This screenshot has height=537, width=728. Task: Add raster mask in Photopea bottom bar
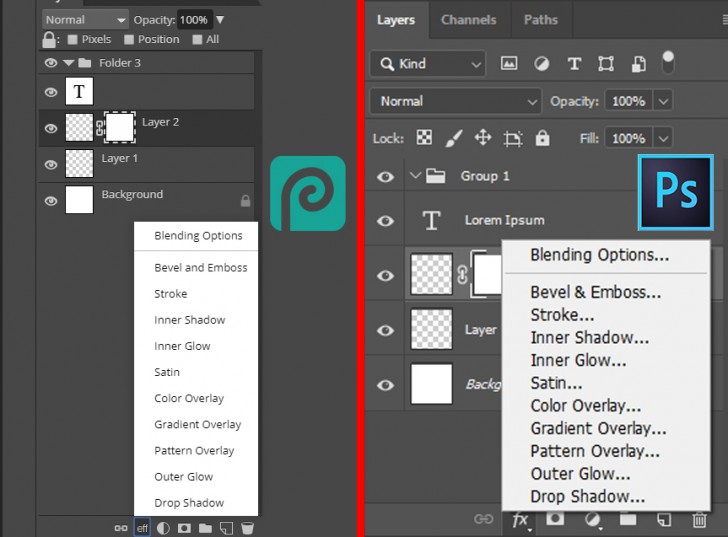tap(184, 528)
